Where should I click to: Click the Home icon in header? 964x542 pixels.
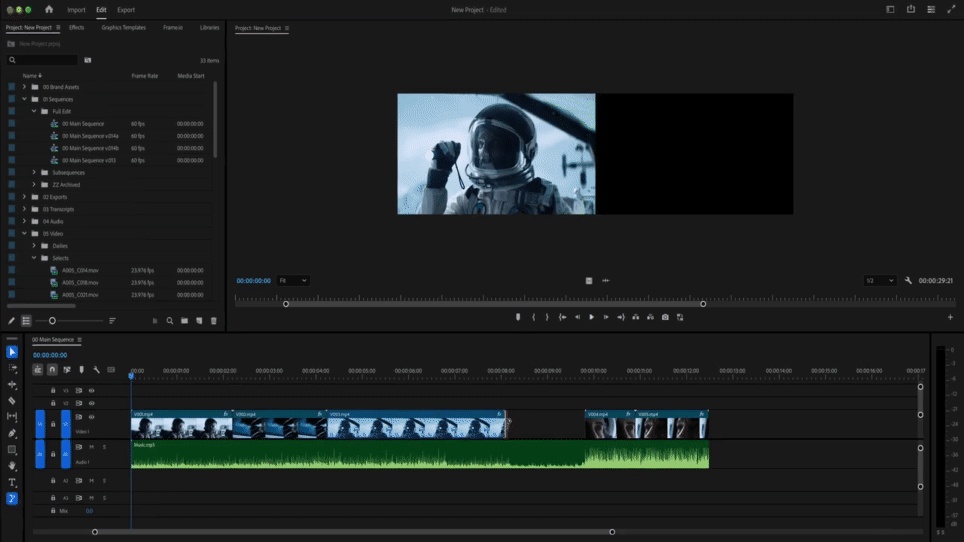coord(49,10)
